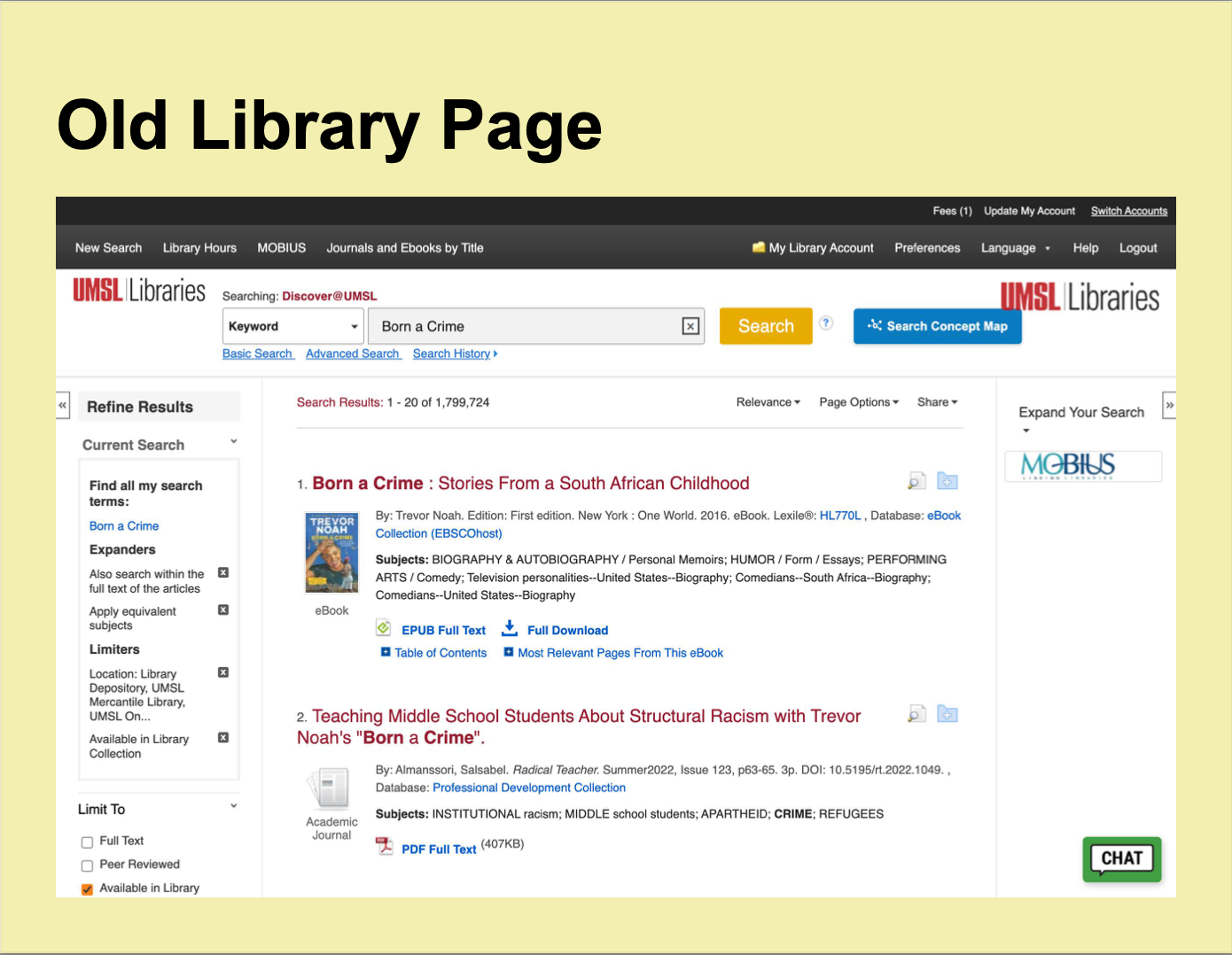Viewport: 1232px width, 955px height.
Task: Remove 'Apply equivalent subjects' expander
Action: click(x=223, y=610)
